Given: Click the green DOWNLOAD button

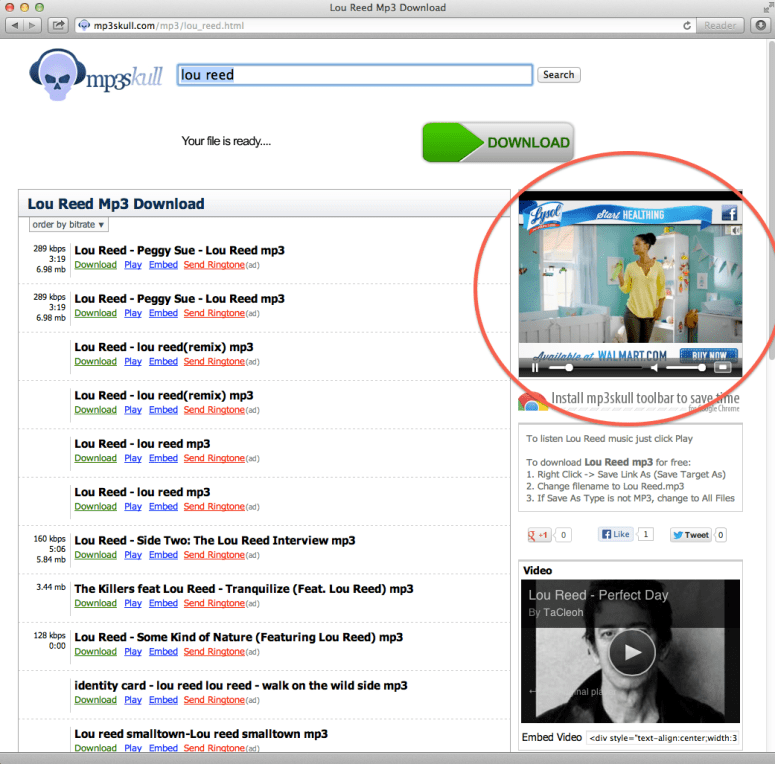Looking at the screenshot, I should [x=498, y=142].
